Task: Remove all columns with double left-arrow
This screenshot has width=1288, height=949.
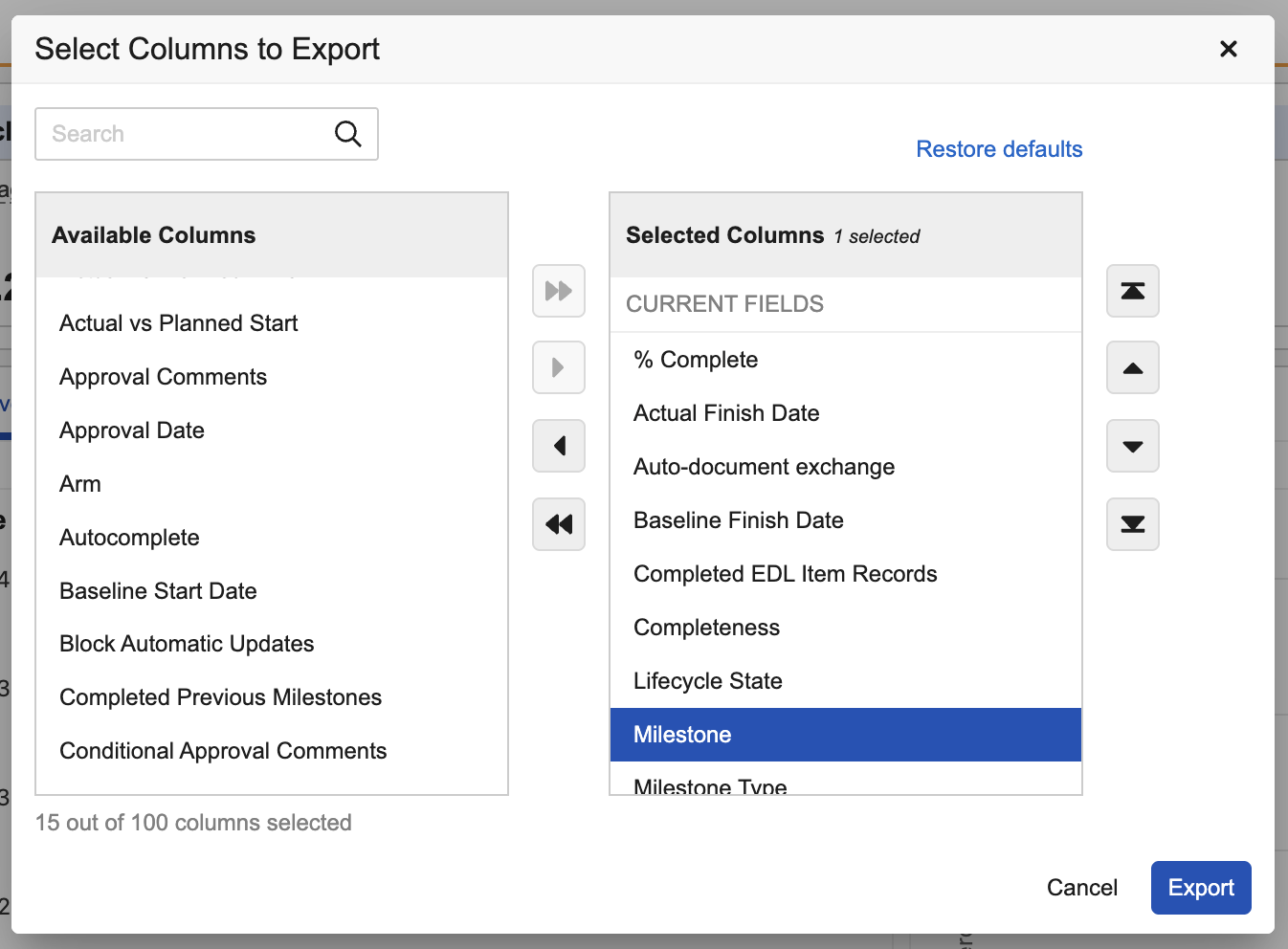Action: point(559,524)
